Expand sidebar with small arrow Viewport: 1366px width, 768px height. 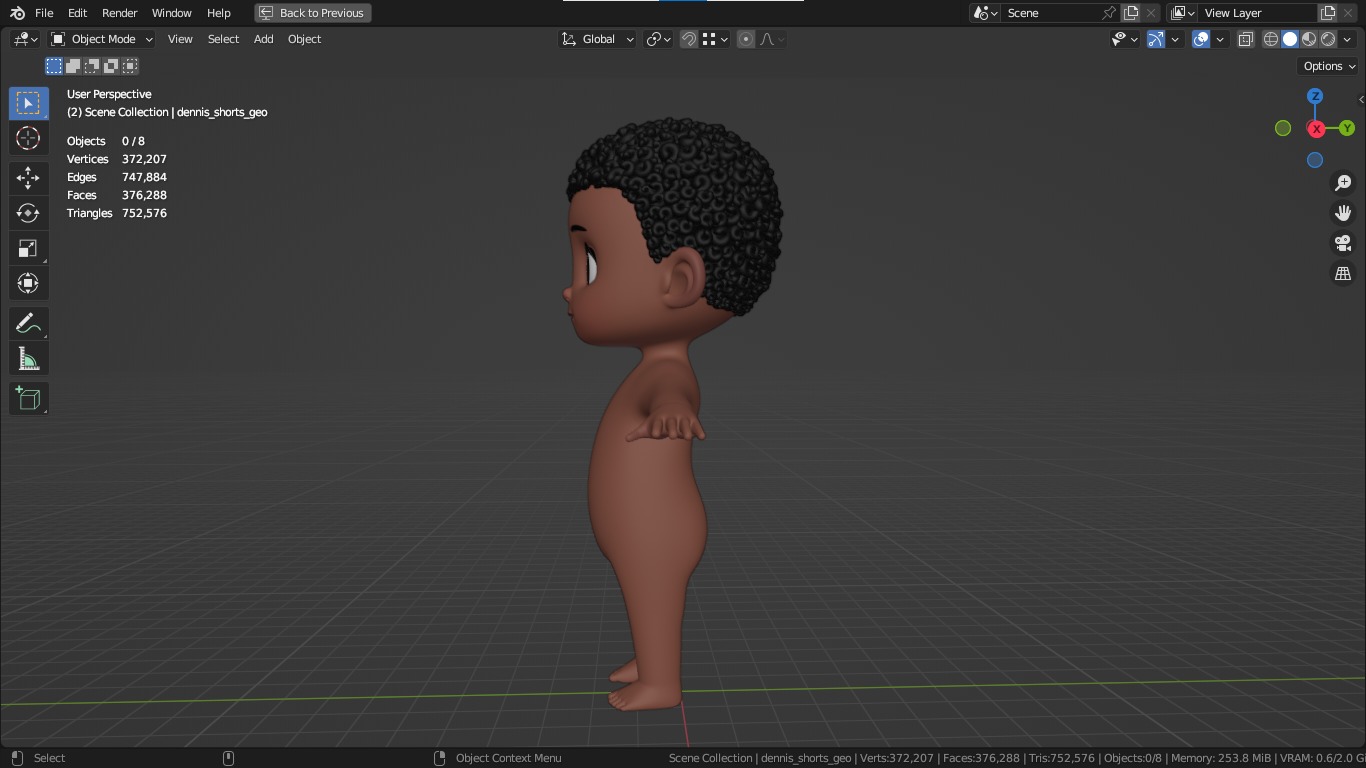click(1361, 99)
